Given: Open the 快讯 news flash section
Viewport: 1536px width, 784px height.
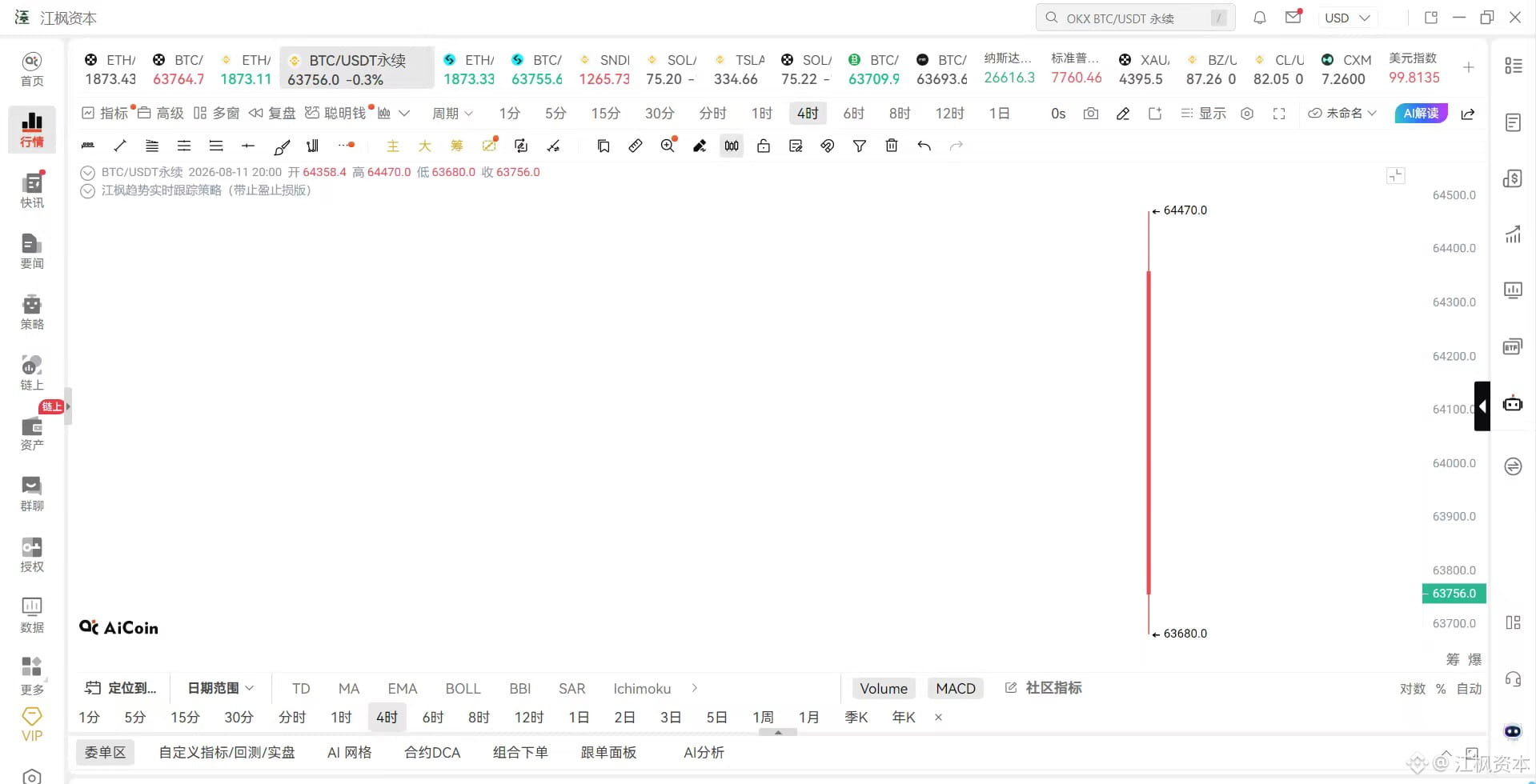Looking at the screenshot, I should point(32,190).
